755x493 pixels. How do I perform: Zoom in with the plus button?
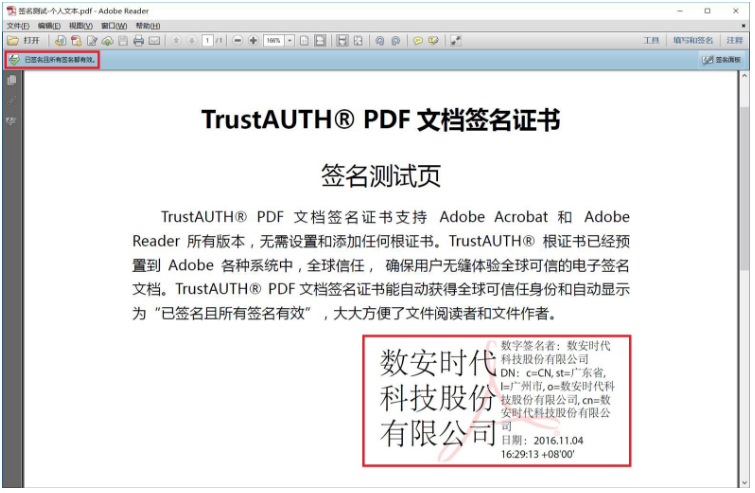point(253,41)
